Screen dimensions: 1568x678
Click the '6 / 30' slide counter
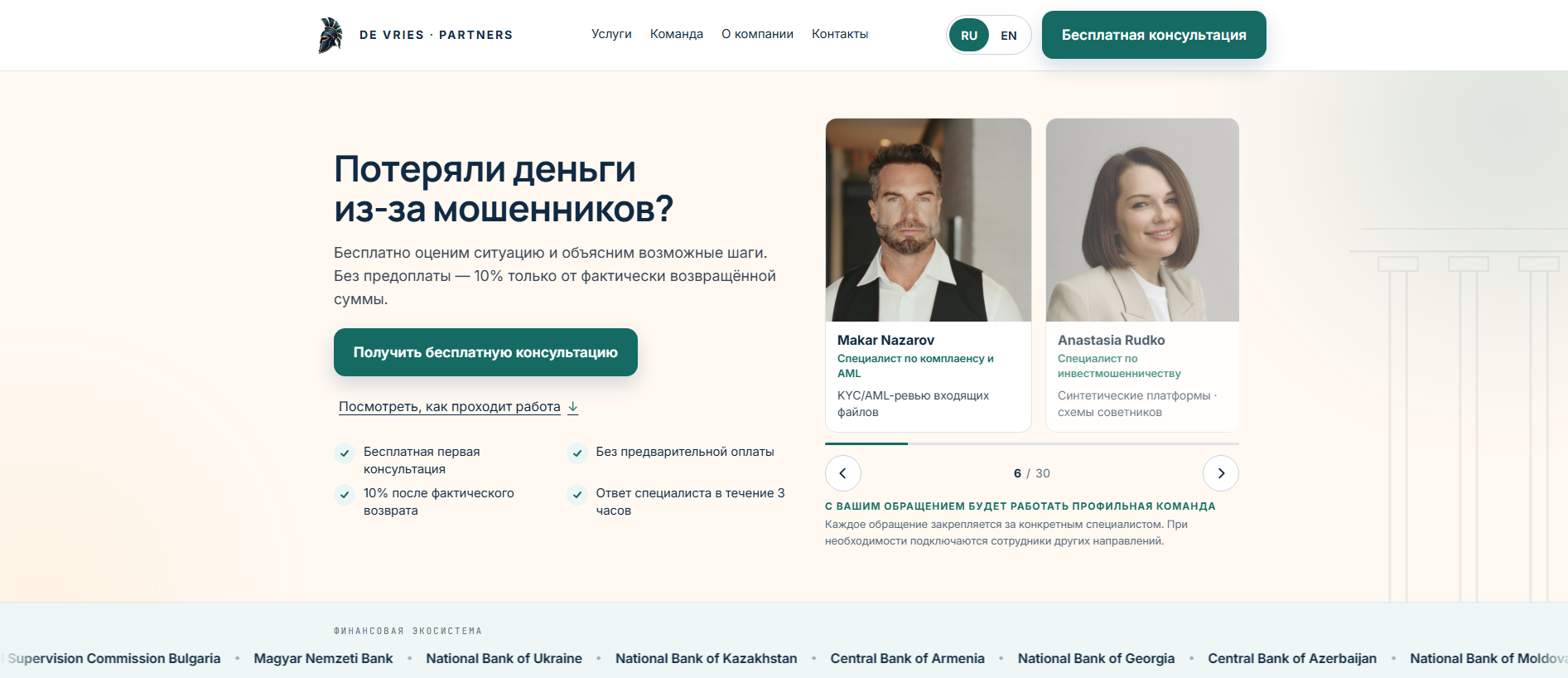(x=1032, y=473)
